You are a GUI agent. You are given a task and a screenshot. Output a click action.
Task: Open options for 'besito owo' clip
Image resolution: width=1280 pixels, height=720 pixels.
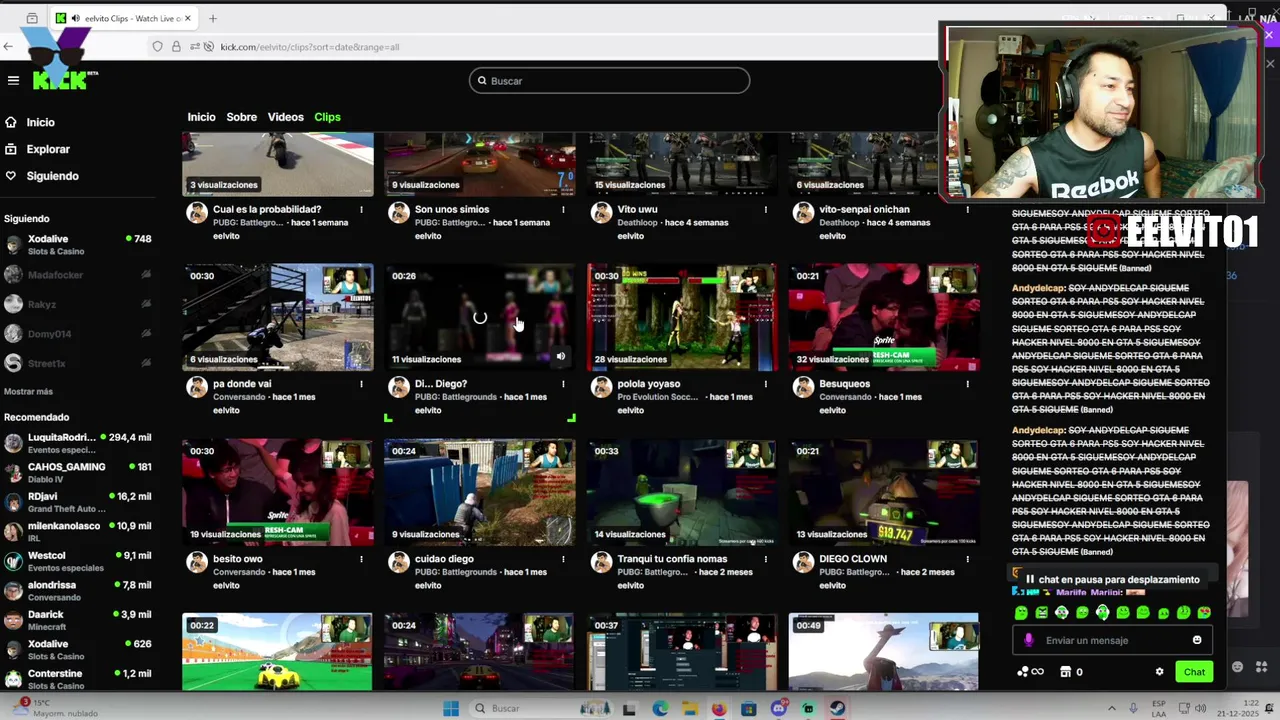pyautogui.click(x=361, y=559)
